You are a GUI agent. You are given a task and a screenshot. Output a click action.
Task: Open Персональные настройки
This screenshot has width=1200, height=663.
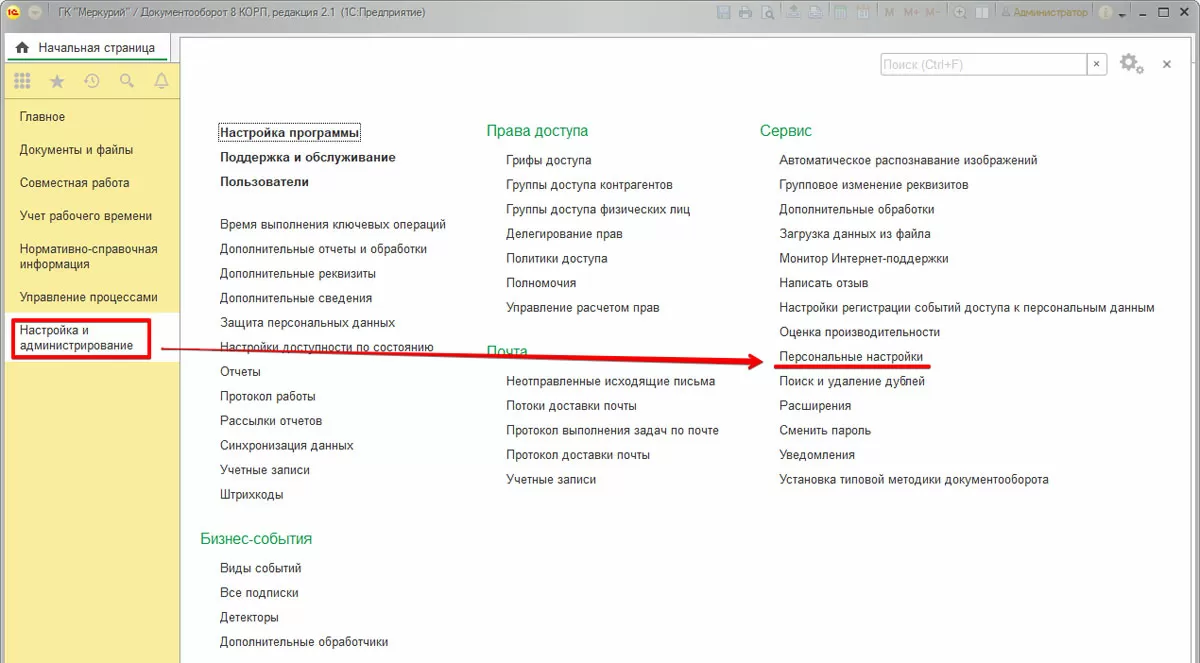click(x=852, y=356)
